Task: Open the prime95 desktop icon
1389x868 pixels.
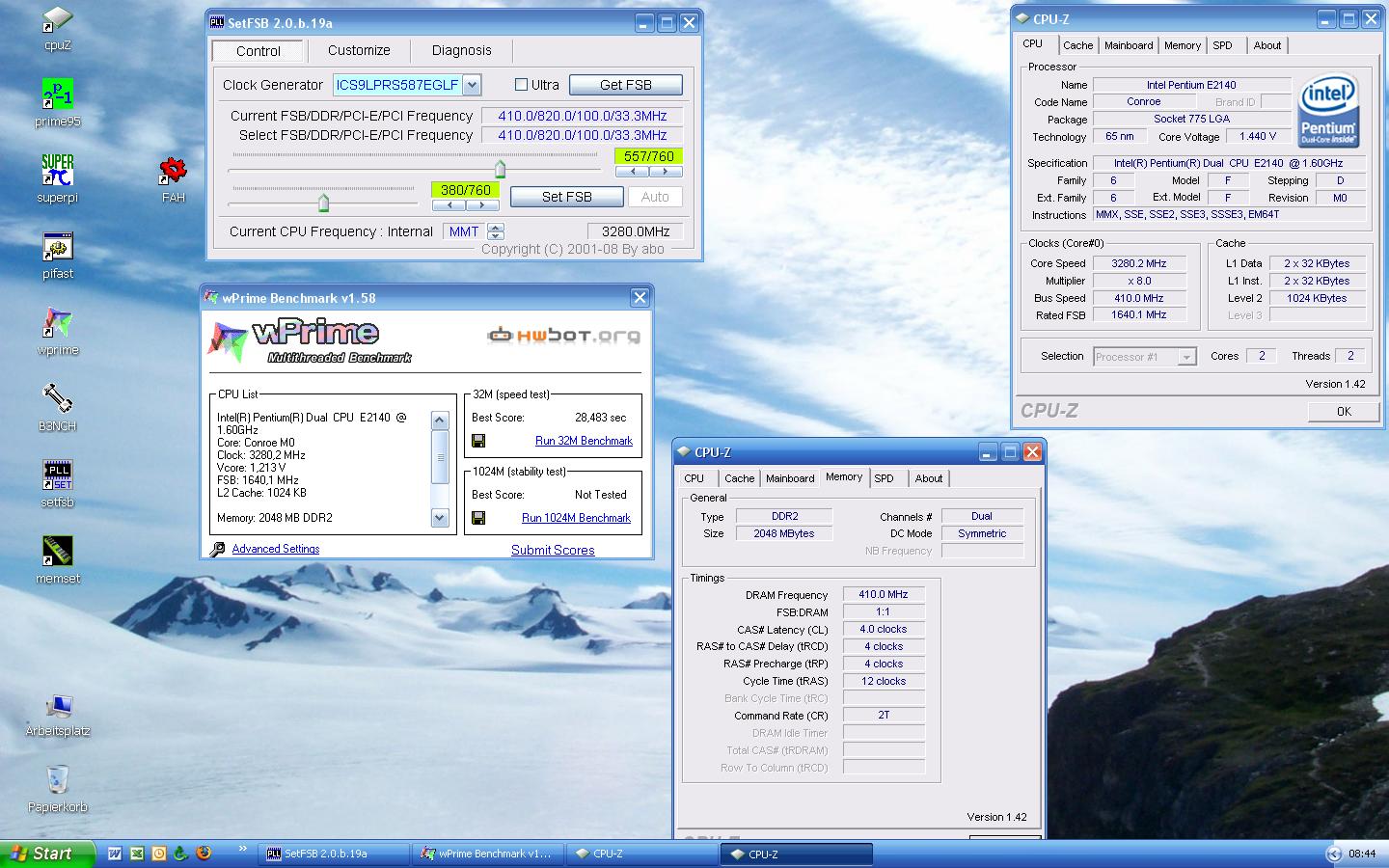Action: coord(58,104)
